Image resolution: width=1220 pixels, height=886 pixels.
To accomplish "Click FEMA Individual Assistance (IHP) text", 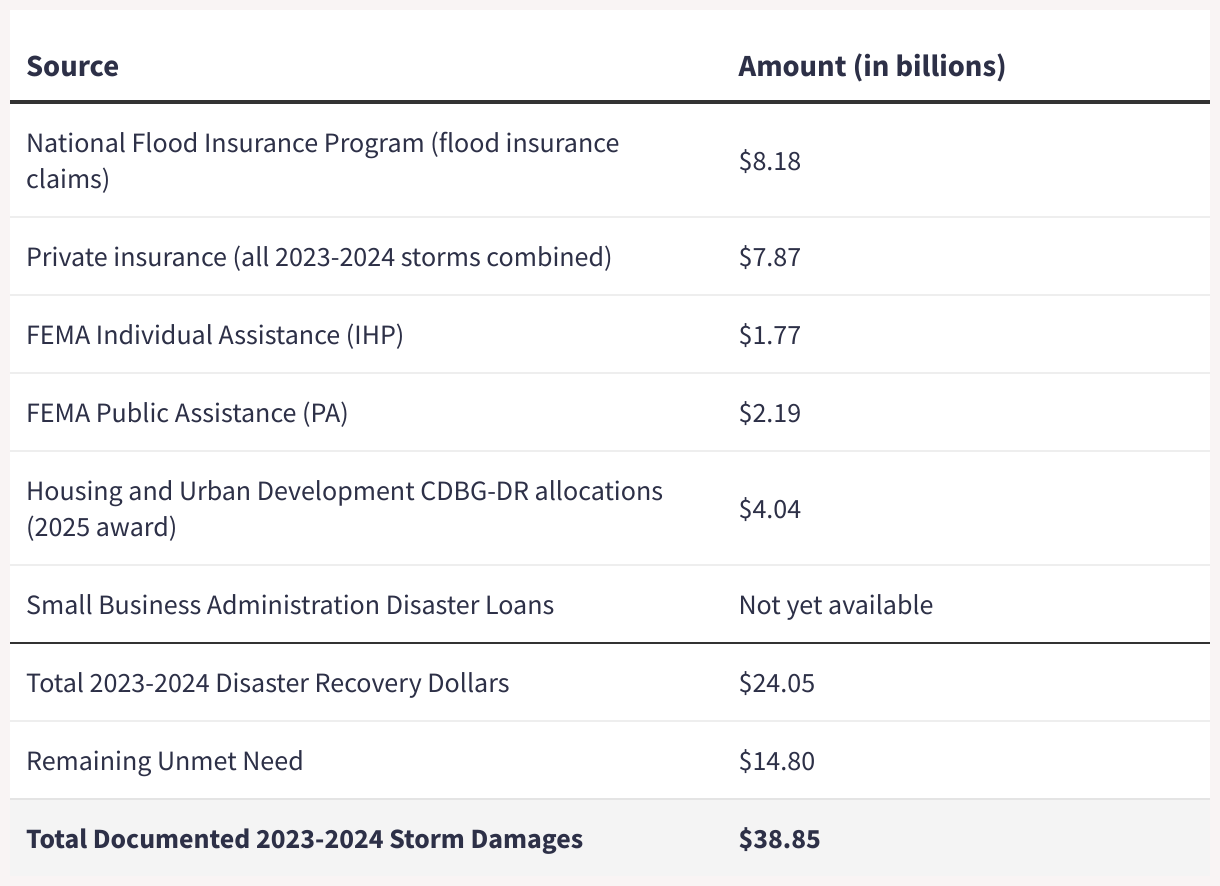I will click(x=214, y=335).
